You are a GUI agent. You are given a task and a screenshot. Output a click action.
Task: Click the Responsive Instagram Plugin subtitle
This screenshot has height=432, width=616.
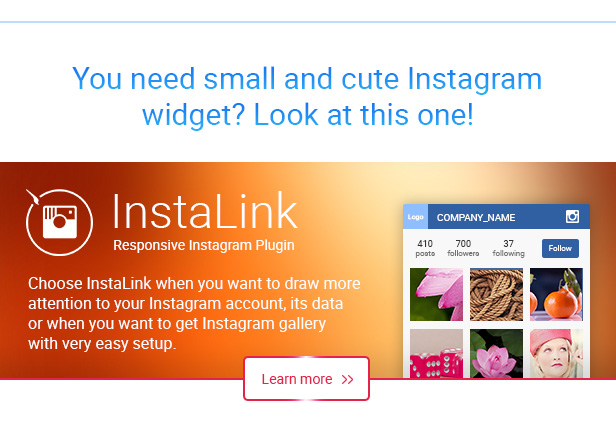[x=204, y=245]
